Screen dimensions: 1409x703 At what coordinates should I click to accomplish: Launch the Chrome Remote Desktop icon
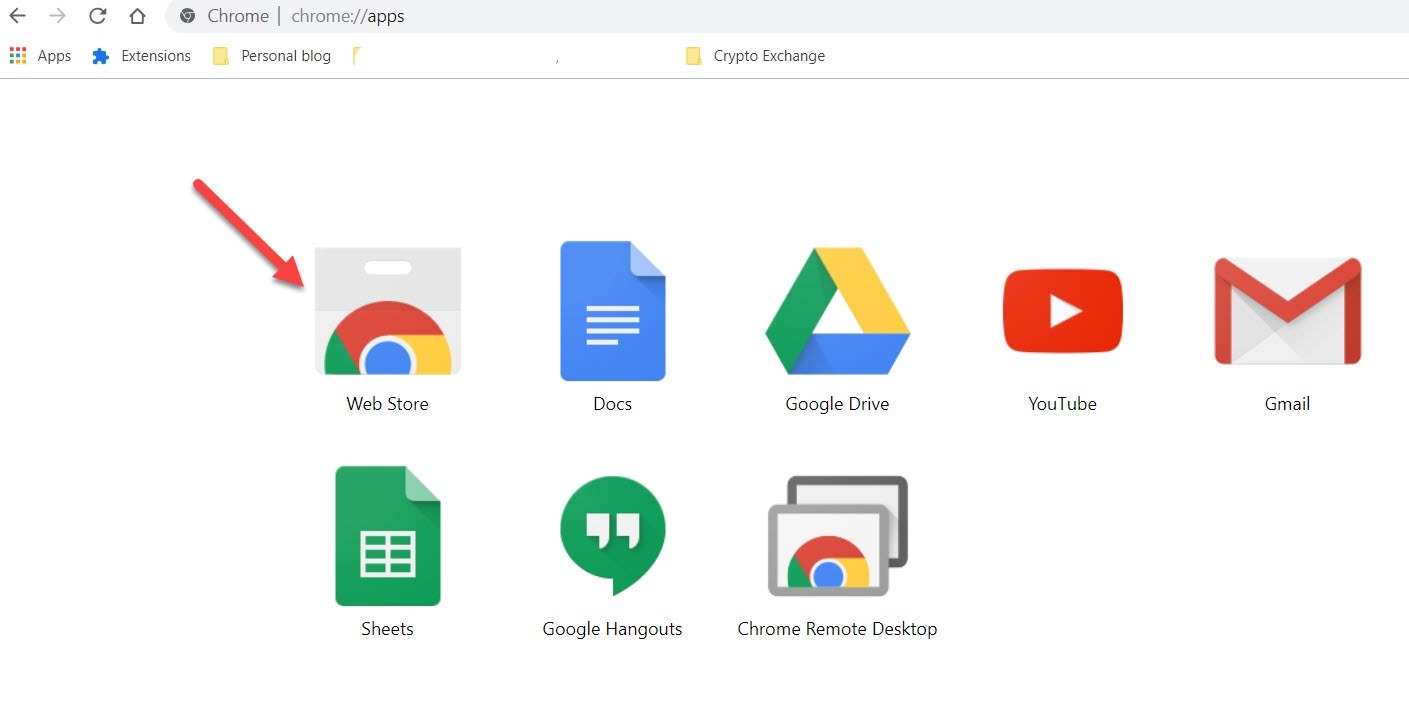pyautogui.click(x=837, y=536)
